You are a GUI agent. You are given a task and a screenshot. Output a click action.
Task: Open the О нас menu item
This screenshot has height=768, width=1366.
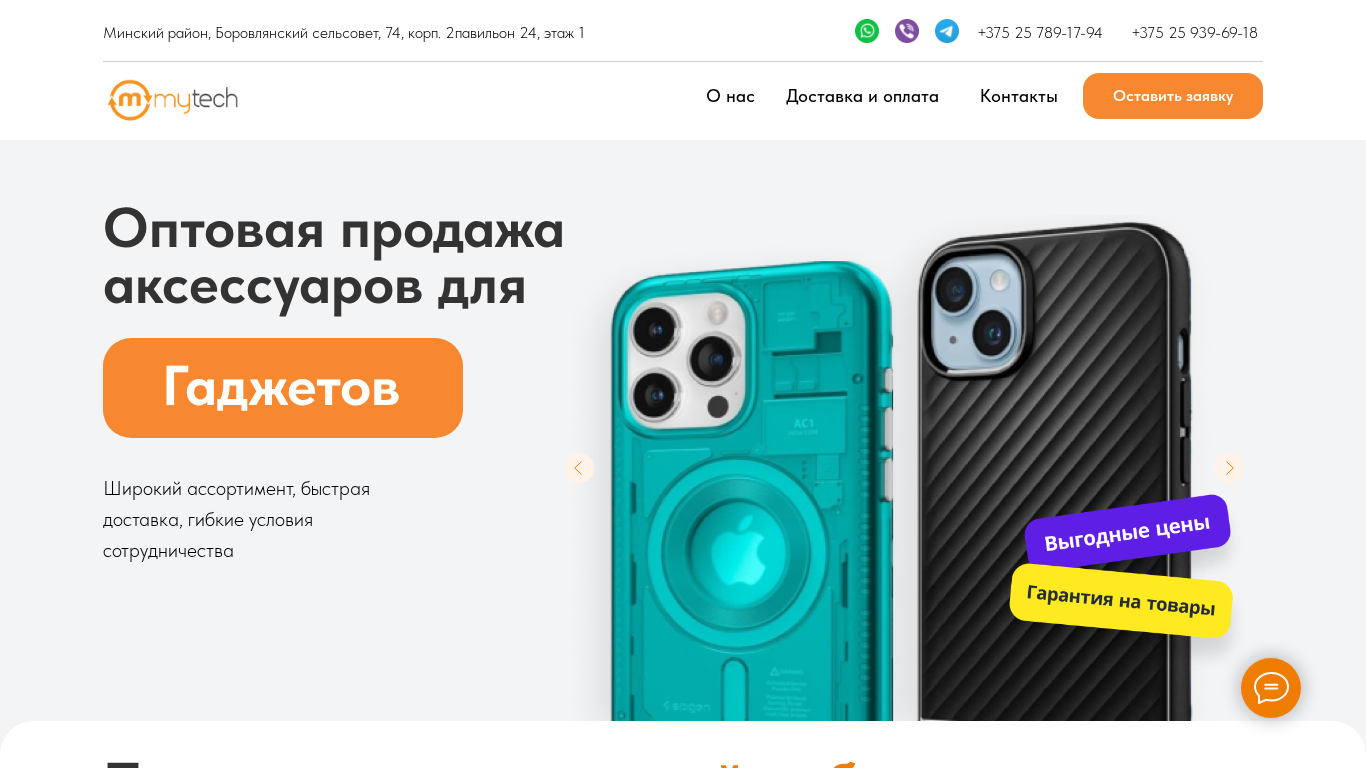[730, 96]
